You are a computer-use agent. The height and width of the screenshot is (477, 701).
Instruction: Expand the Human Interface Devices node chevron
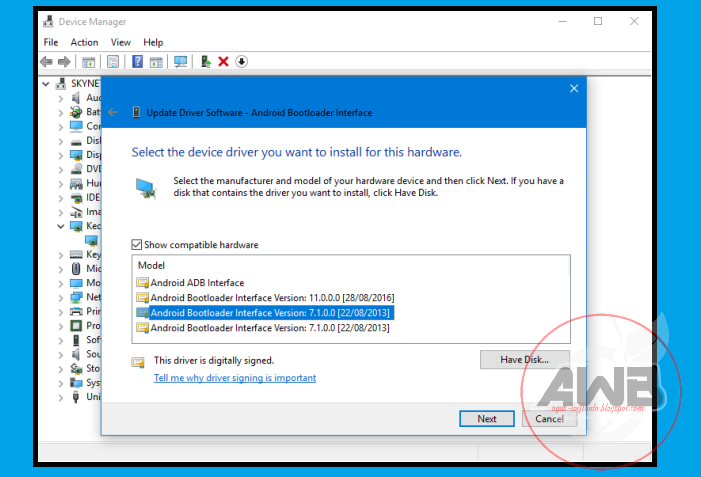click(61, 184)
